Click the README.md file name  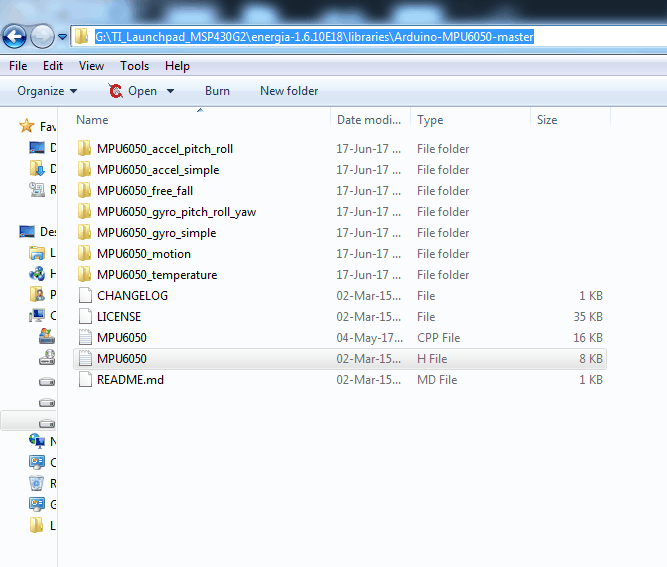[130, 380]
